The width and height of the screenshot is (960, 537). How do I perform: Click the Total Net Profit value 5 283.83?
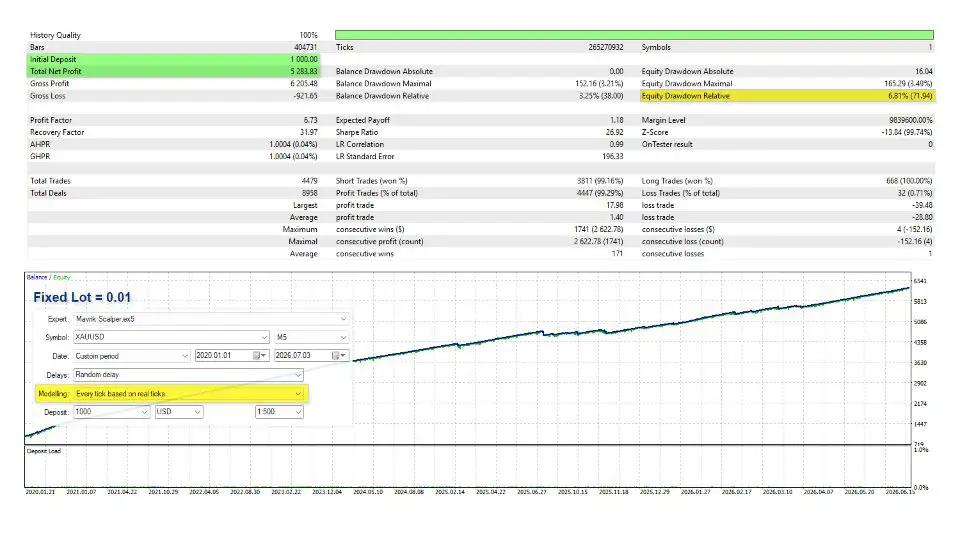[x=304, y=72]
